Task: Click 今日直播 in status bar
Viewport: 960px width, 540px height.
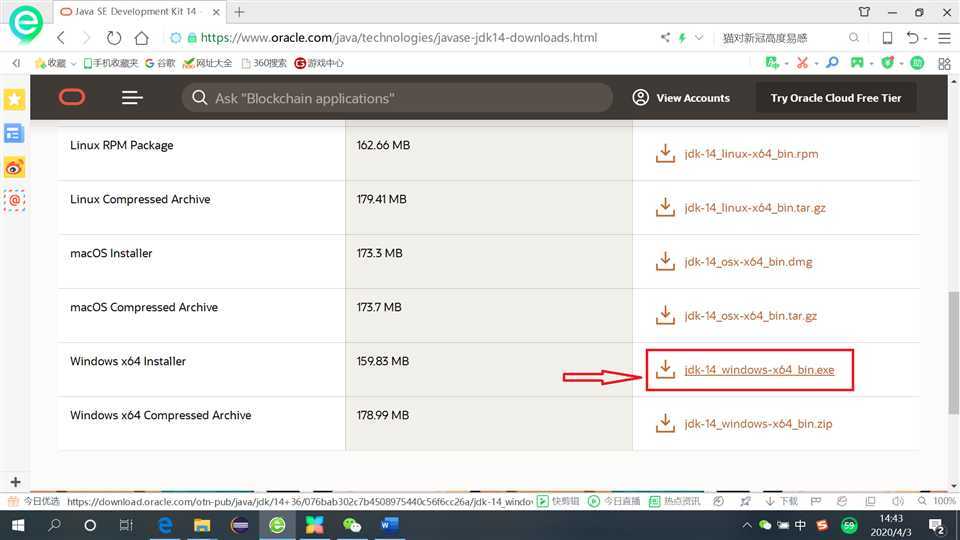Action: coord(614,501)
